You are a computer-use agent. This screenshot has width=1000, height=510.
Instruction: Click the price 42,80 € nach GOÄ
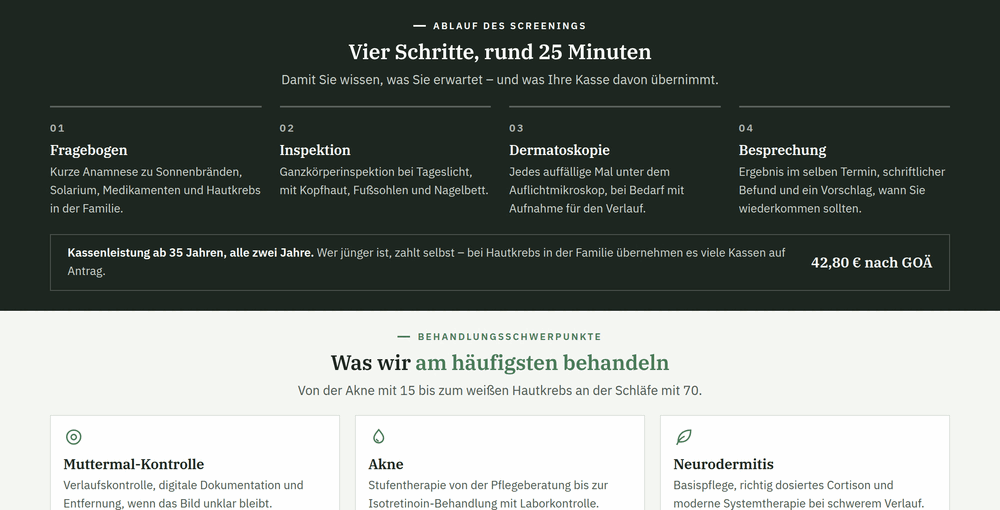[x=871, y=263]
